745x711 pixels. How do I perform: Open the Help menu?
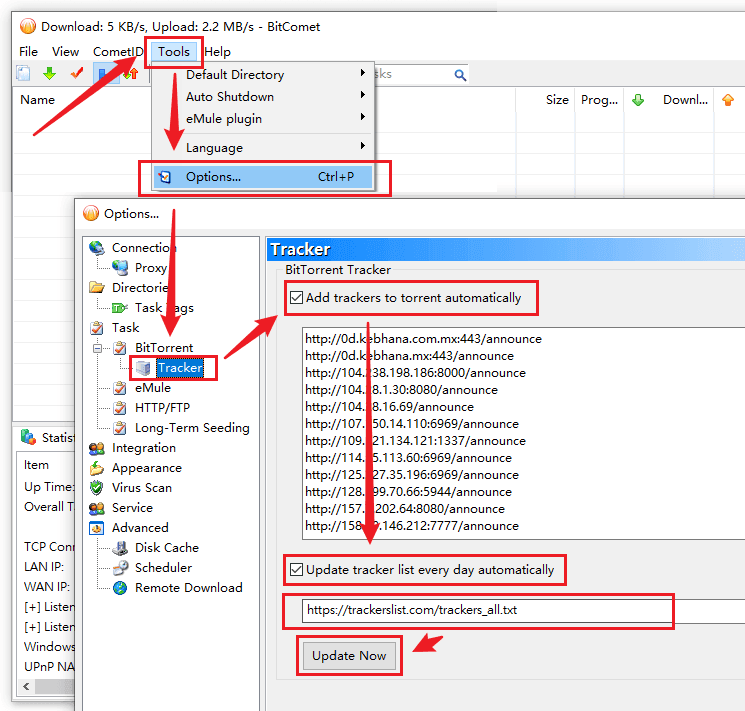point(217,51)
